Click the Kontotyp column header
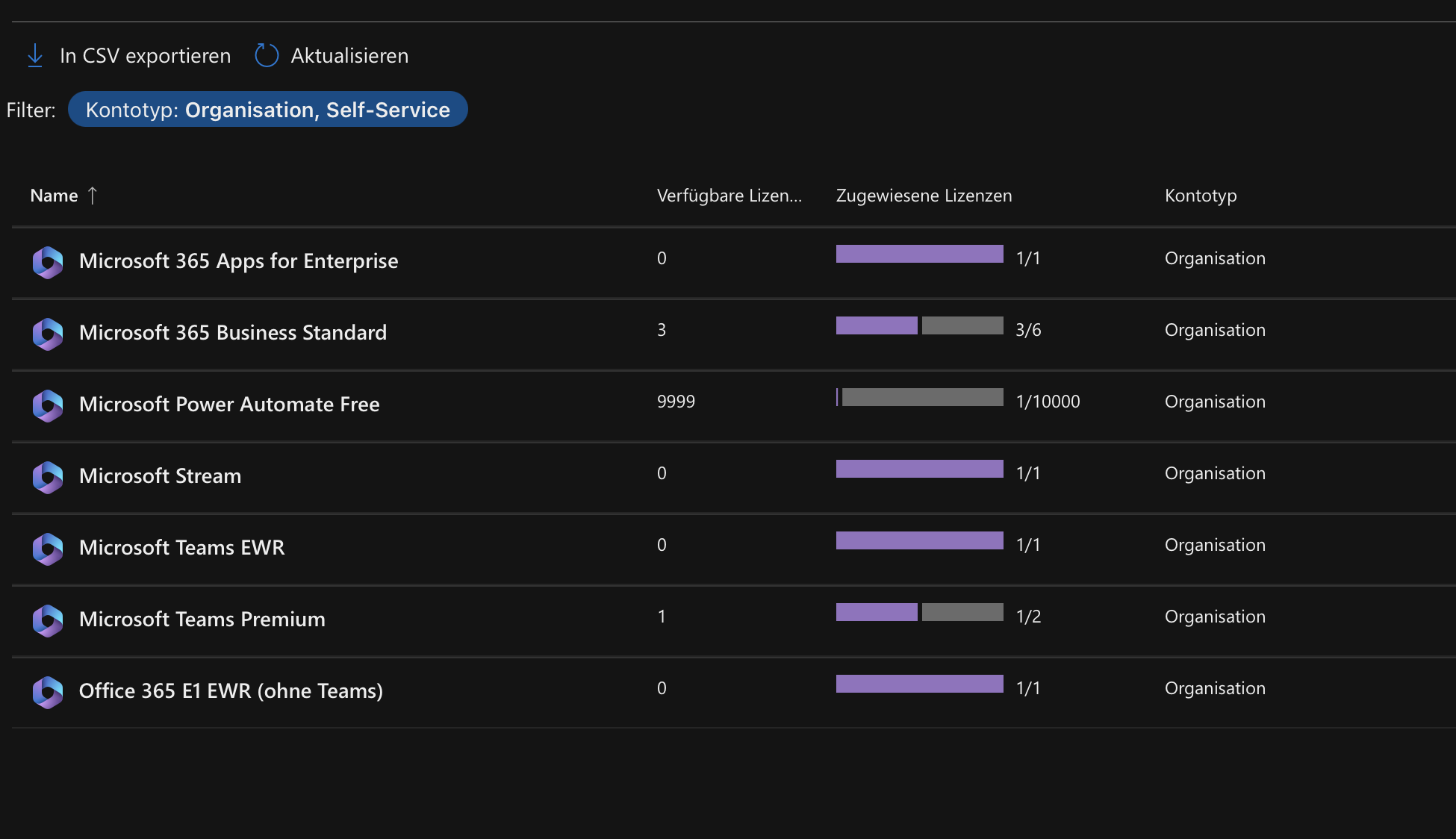This screenshot has height=839, width=1456. (x=1201, y=196)
